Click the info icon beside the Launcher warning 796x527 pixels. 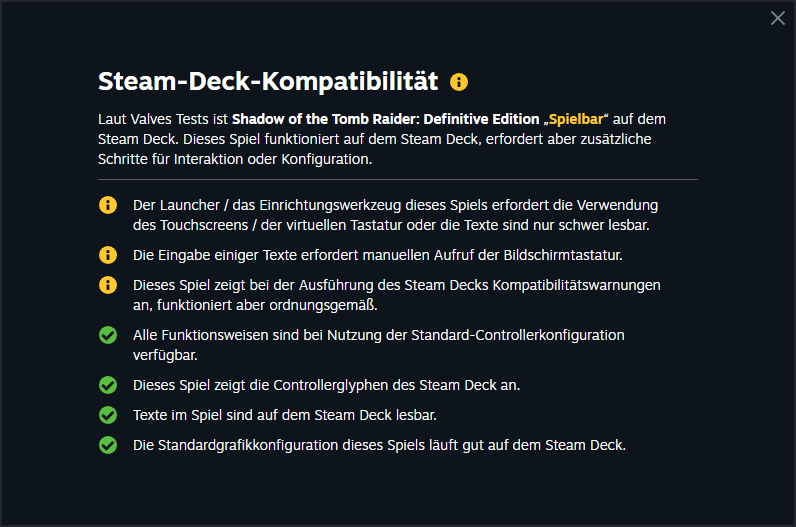click(108, 205)
